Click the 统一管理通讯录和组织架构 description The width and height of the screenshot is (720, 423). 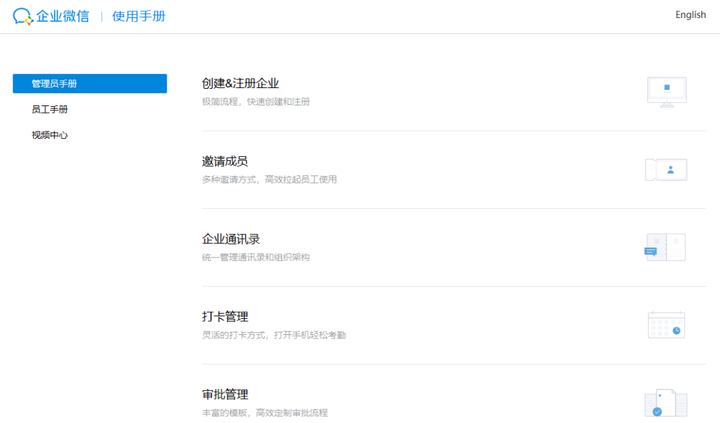pyautogui.click(x=256, y=258)
